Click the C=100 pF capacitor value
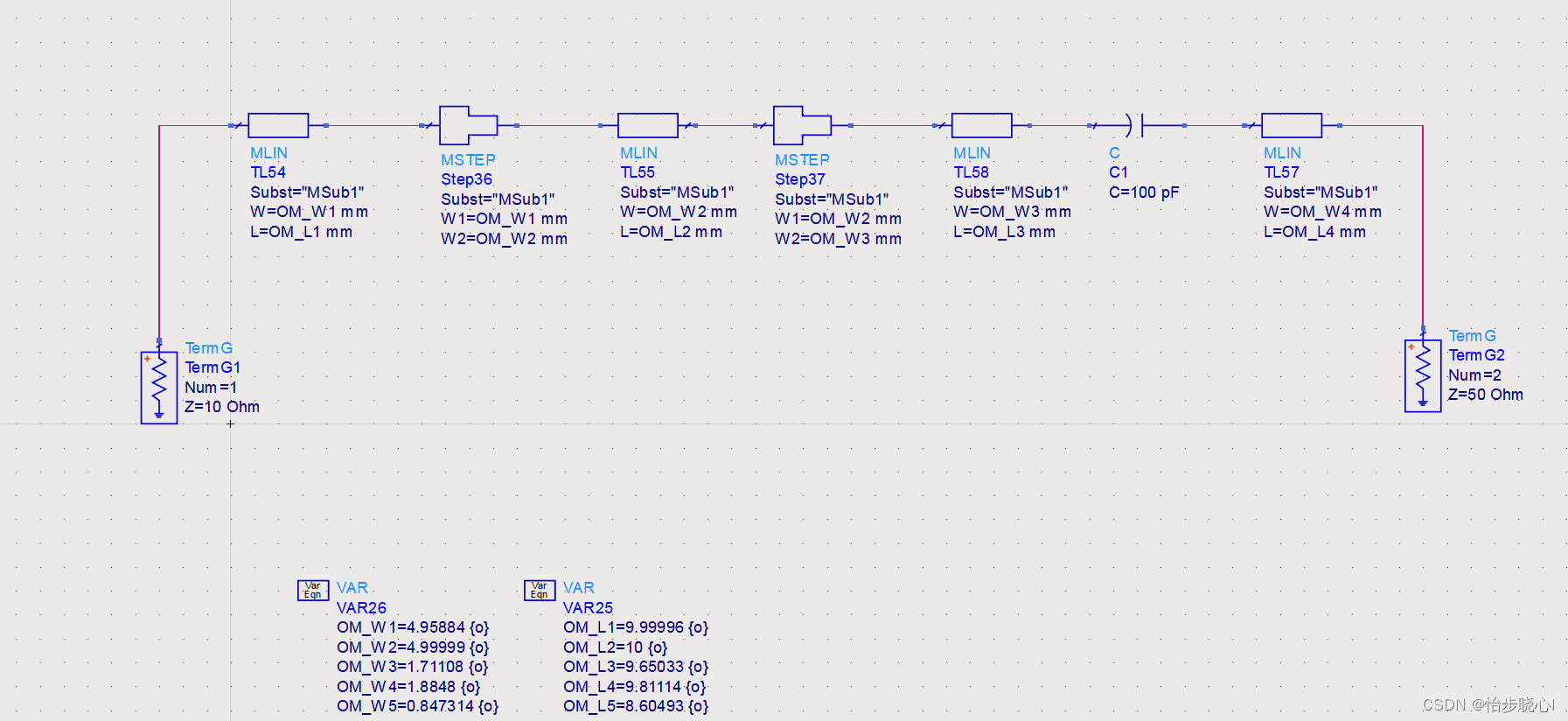 tap(1144, 192)
